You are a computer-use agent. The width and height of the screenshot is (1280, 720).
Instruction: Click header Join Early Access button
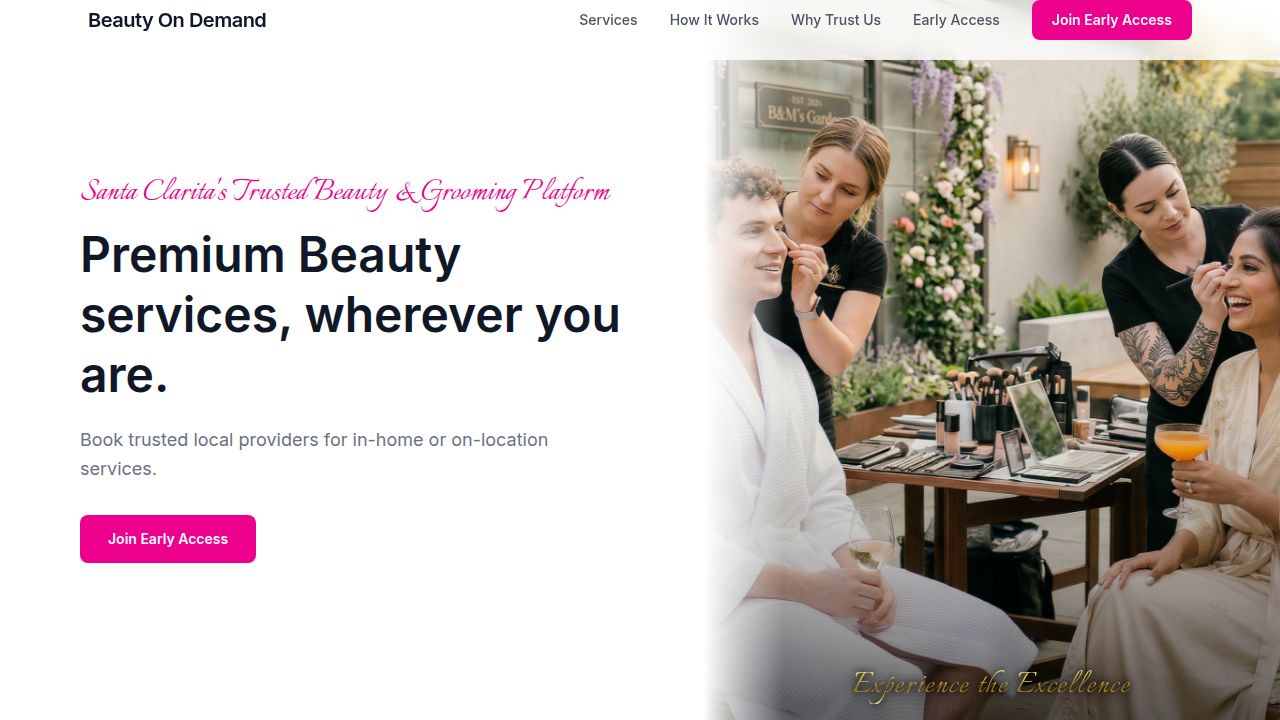point(1112,20)
